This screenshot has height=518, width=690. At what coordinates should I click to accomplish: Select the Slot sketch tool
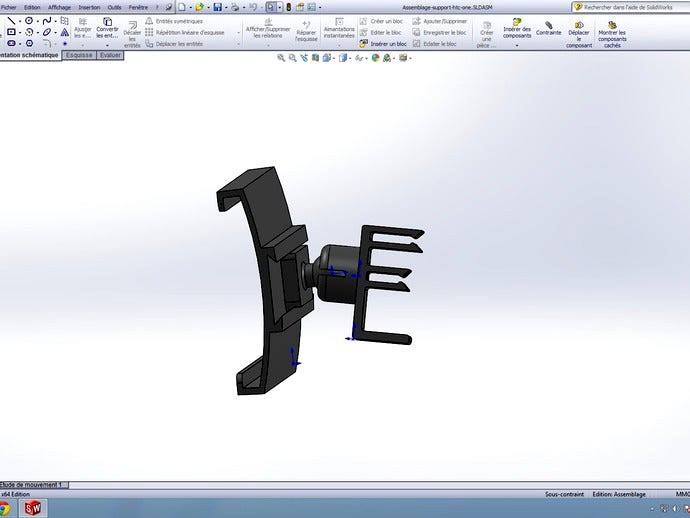[11, 43]
